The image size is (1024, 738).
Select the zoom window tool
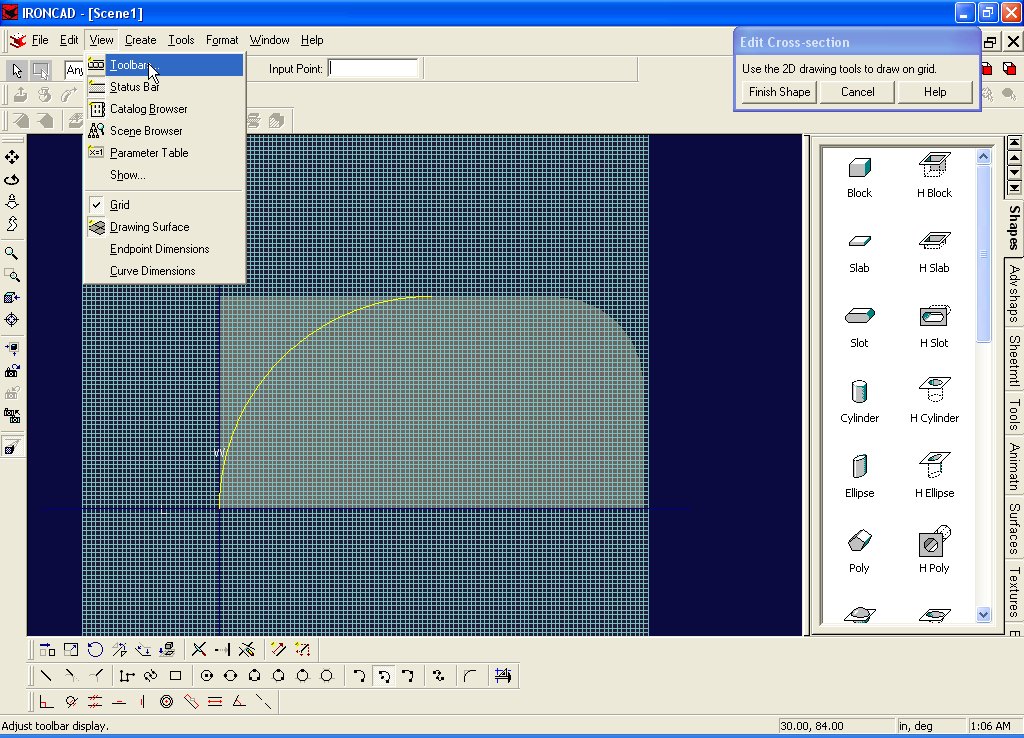[12, 275]
